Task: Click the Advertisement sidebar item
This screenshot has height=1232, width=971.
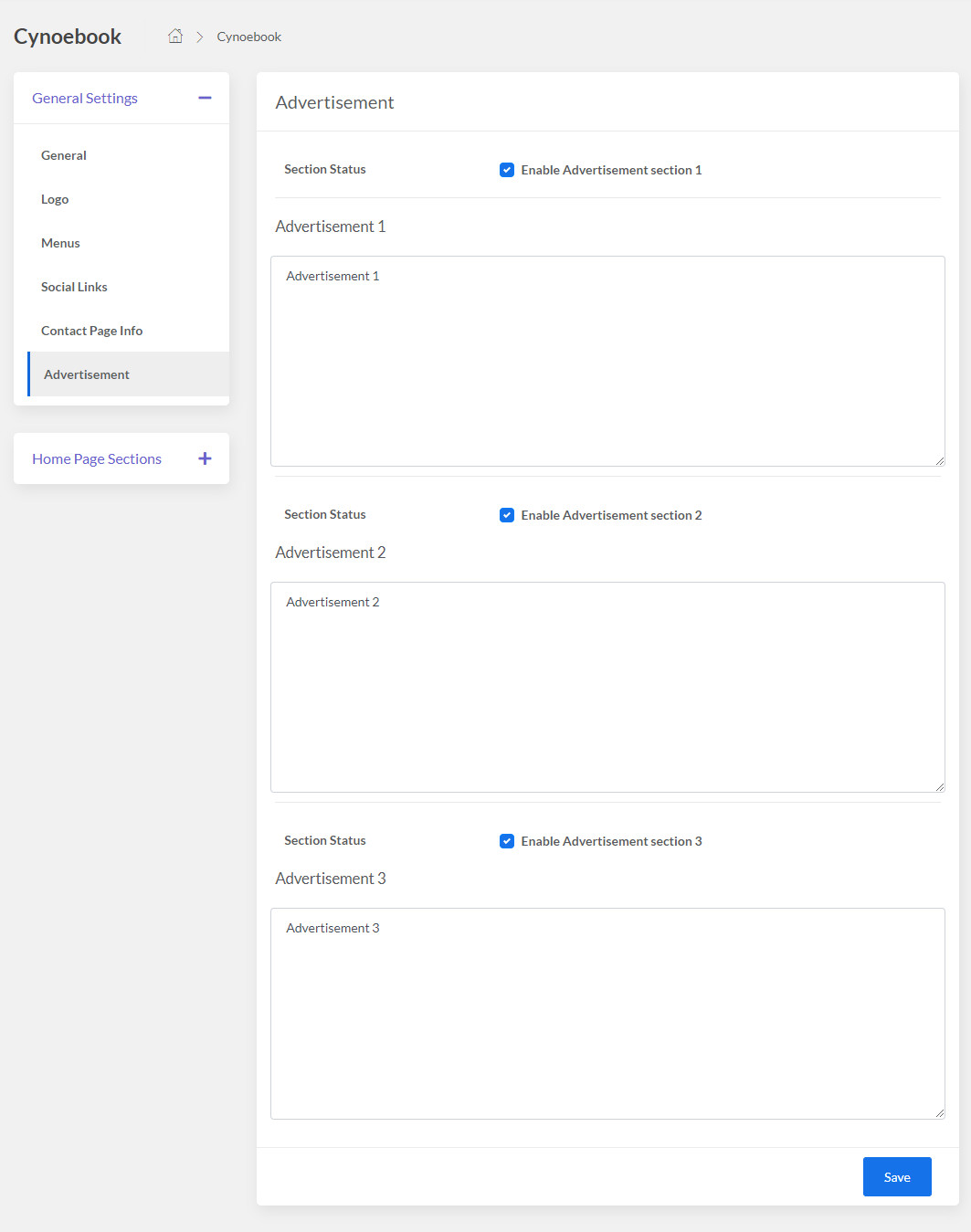Action: coord(87,374)
